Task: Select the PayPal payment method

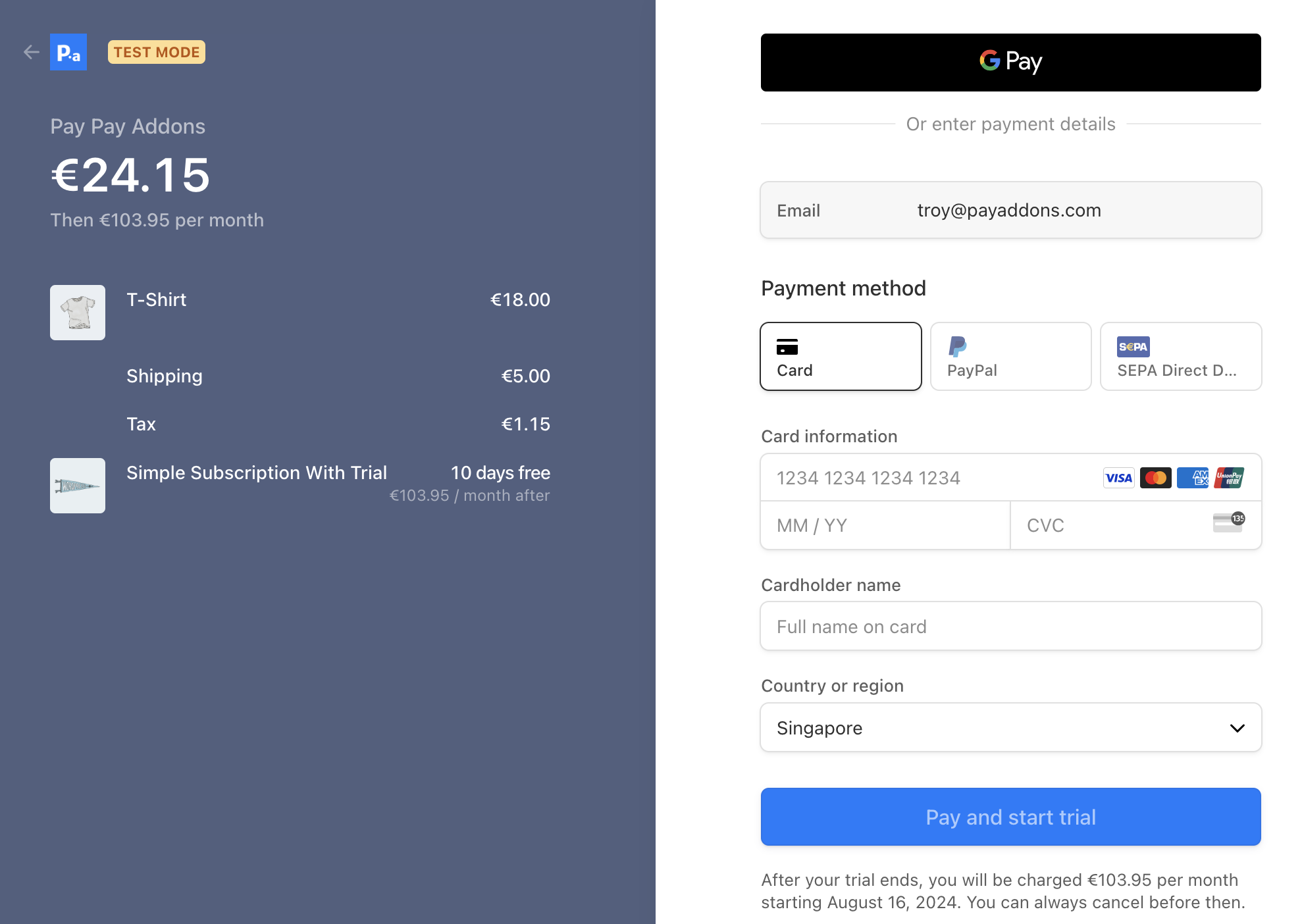Action: [1010, 356]
